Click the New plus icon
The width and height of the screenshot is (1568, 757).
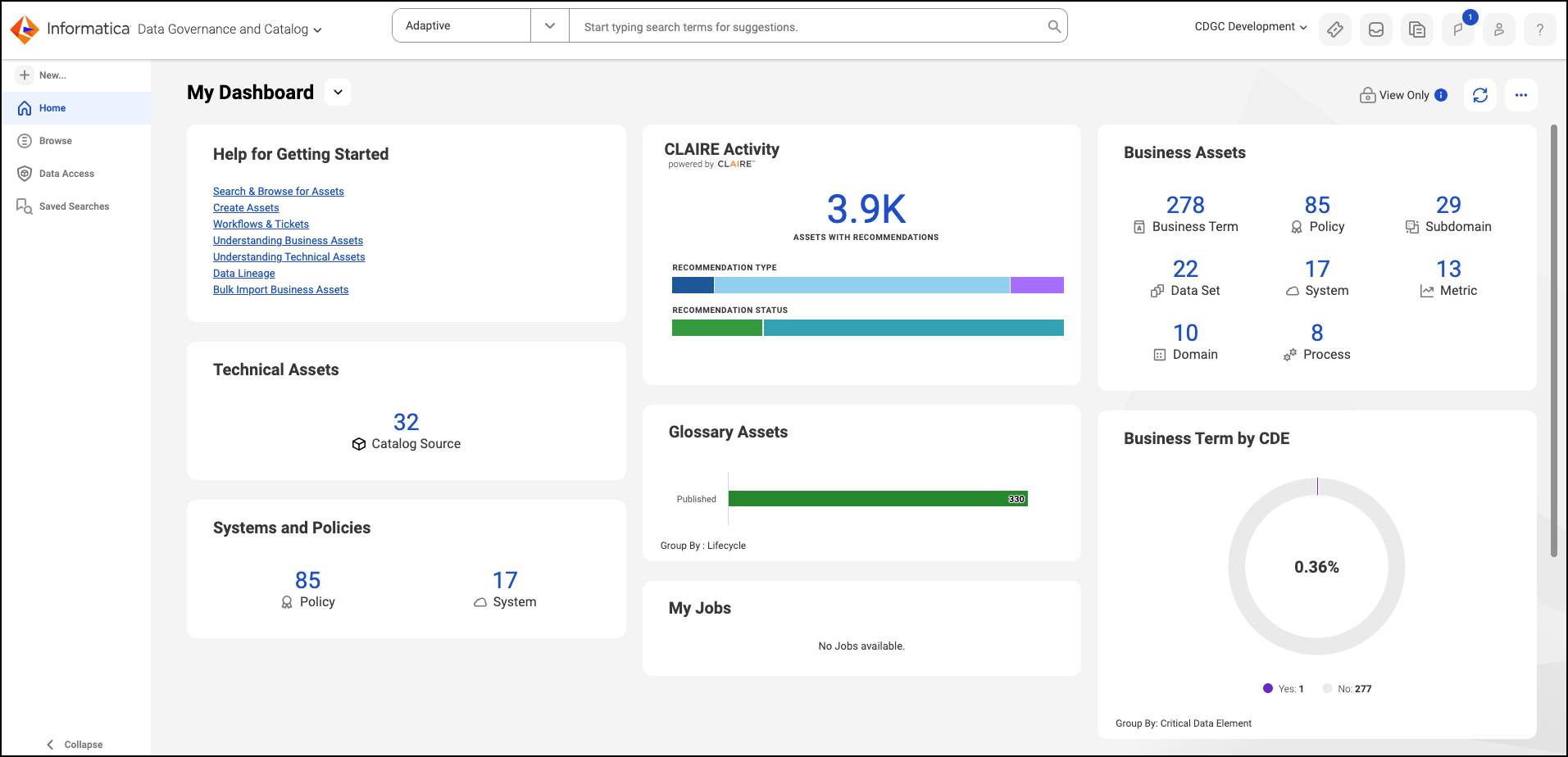click(x=25, y=75)
